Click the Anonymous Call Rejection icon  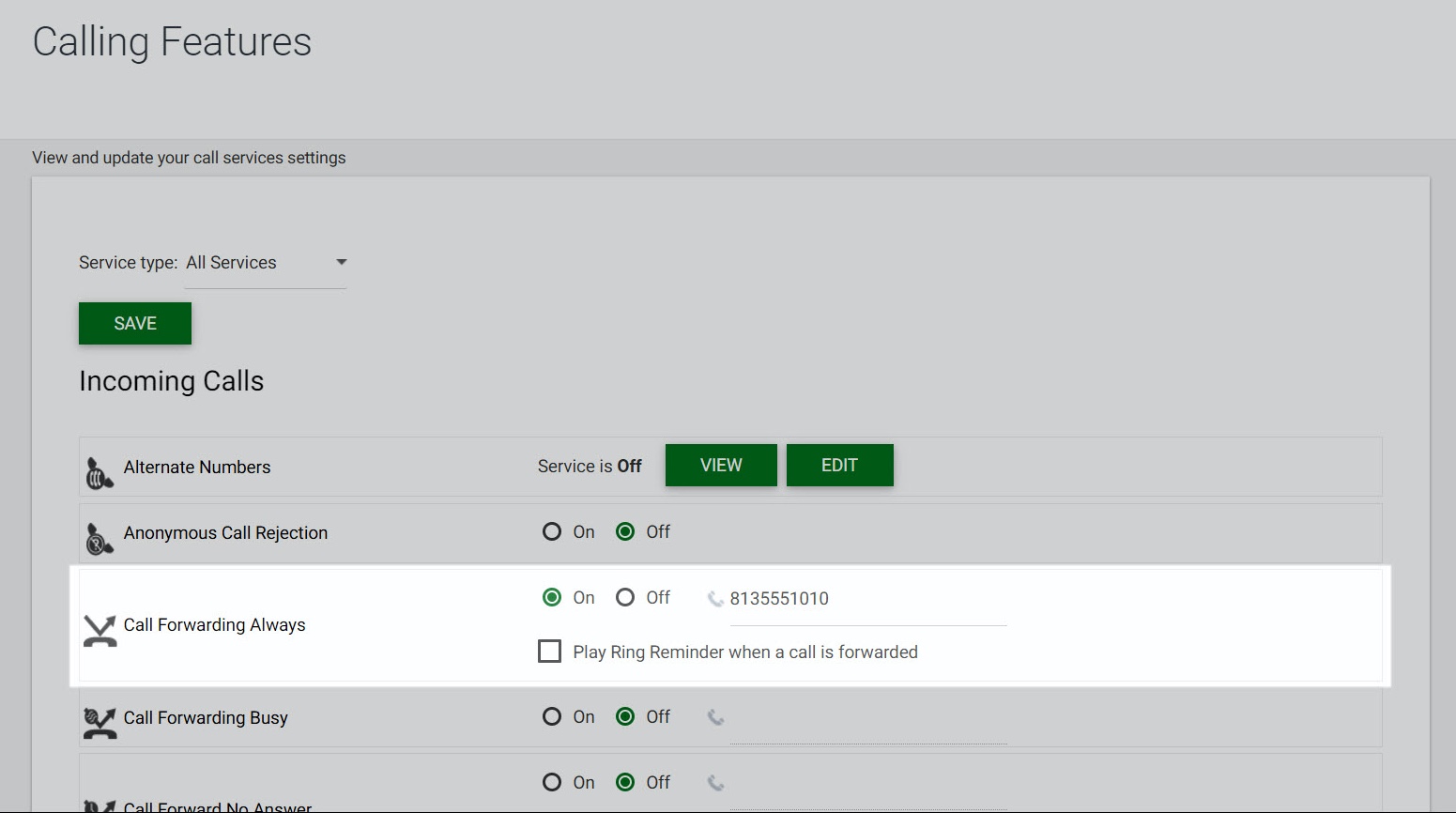pos(100,539)
